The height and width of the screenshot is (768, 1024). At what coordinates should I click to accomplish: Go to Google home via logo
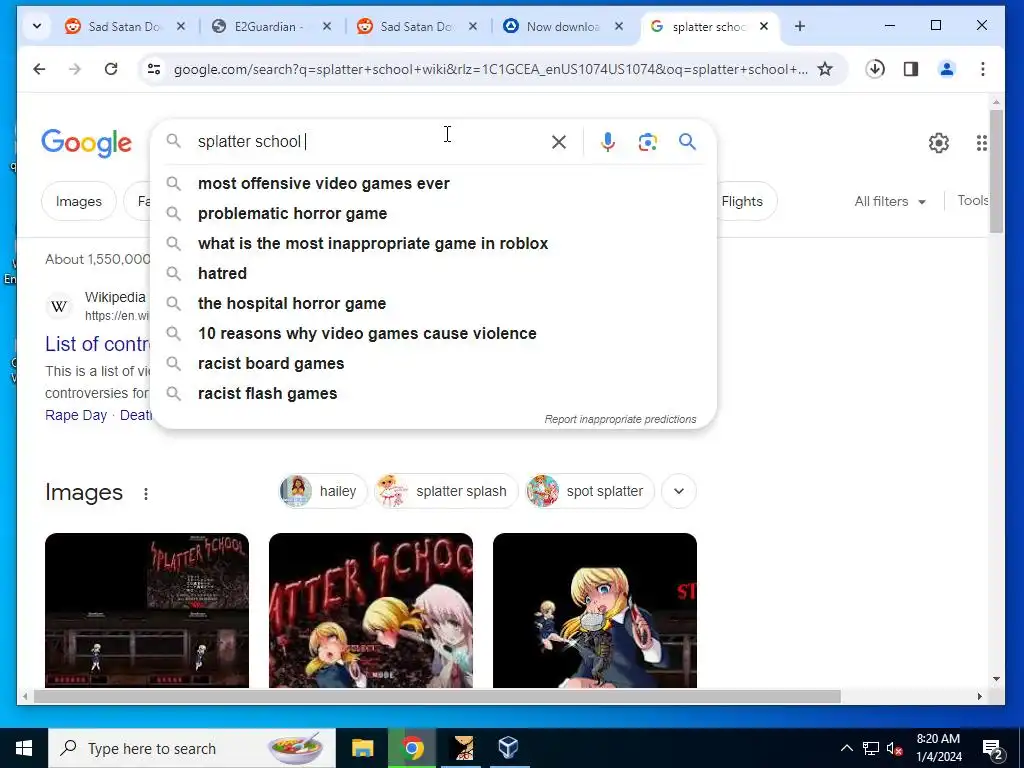86,143
